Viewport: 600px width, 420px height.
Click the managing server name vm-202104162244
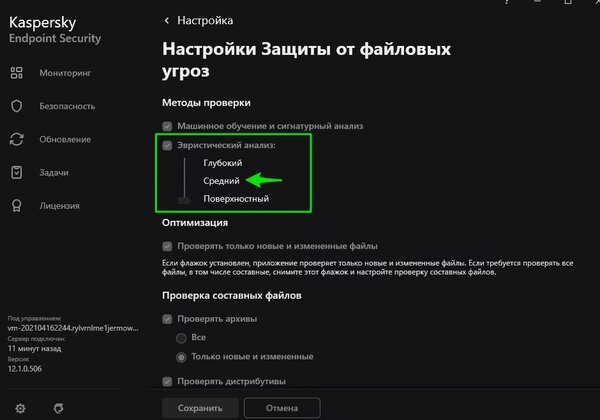[x=73, y=328]
